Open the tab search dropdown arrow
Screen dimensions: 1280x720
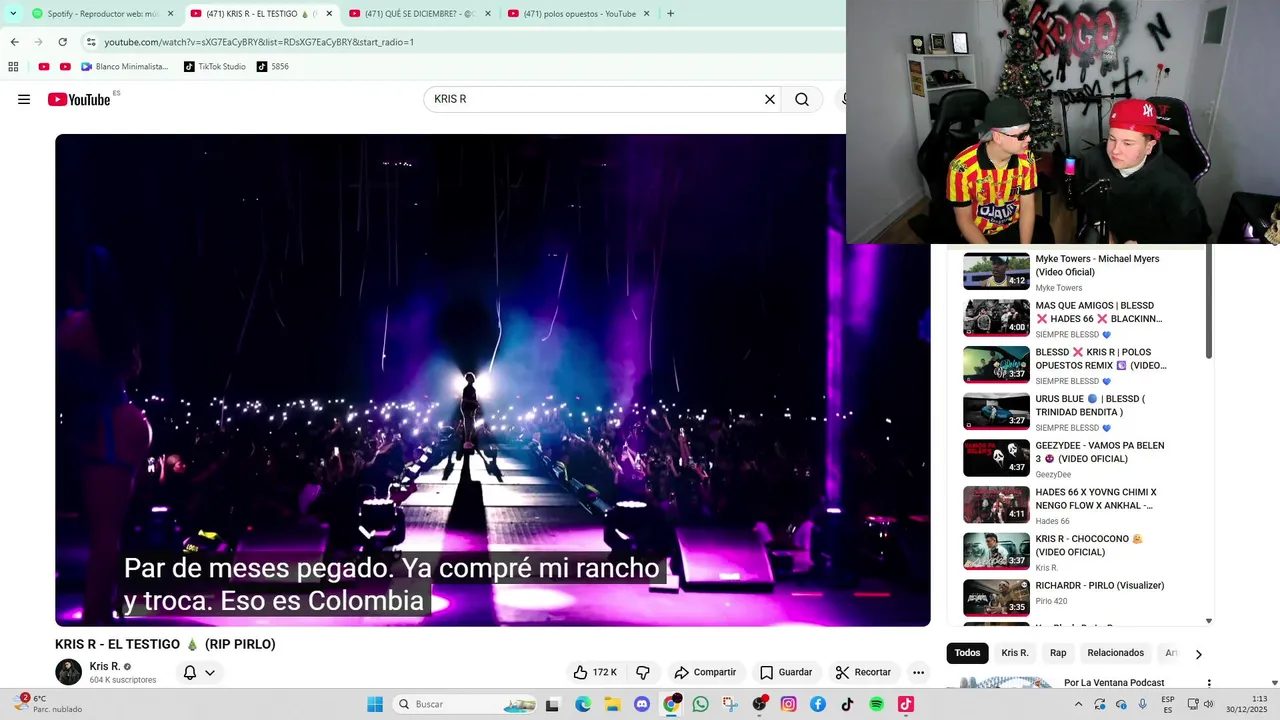tap(13, 14)
